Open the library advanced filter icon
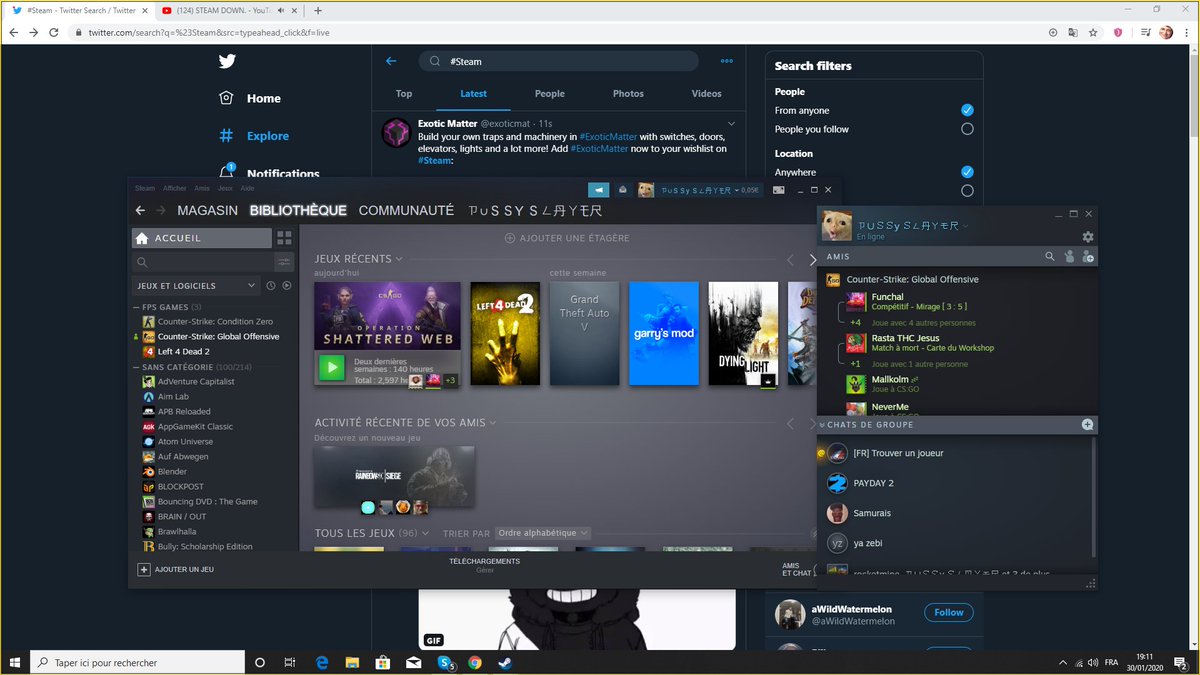The width and height of the screenshot is (1200, 675). (x=284, y=262)
